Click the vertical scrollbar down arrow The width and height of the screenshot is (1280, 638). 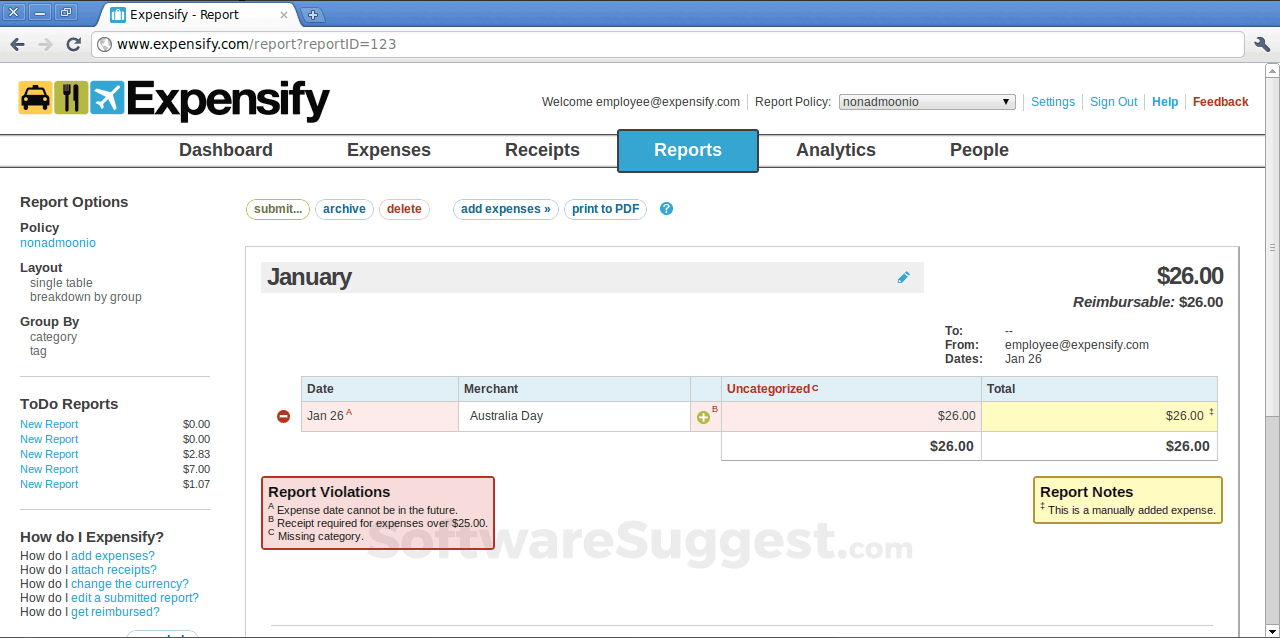click(x=1271, y=630)
